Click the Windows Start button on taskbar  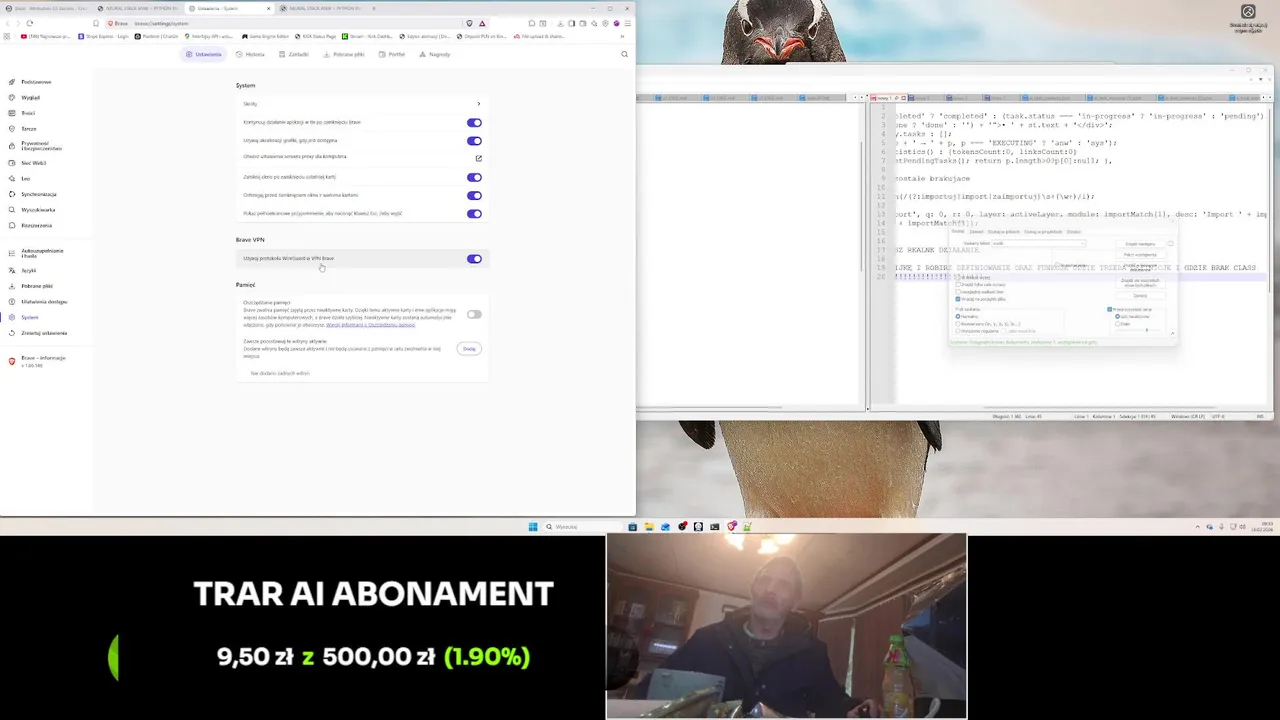(x=533, y=526)
